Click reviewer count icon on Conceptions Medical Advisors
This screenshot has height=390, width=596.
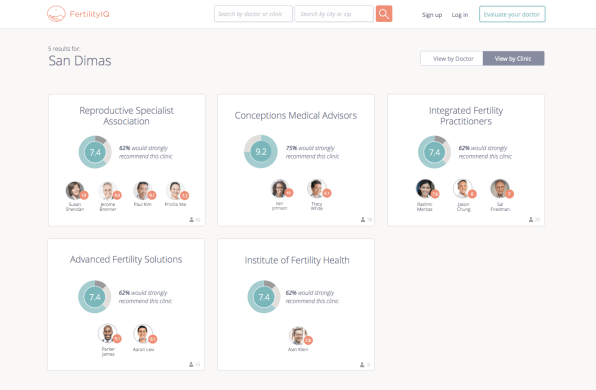pyautogui.click(x=363, y=220)
